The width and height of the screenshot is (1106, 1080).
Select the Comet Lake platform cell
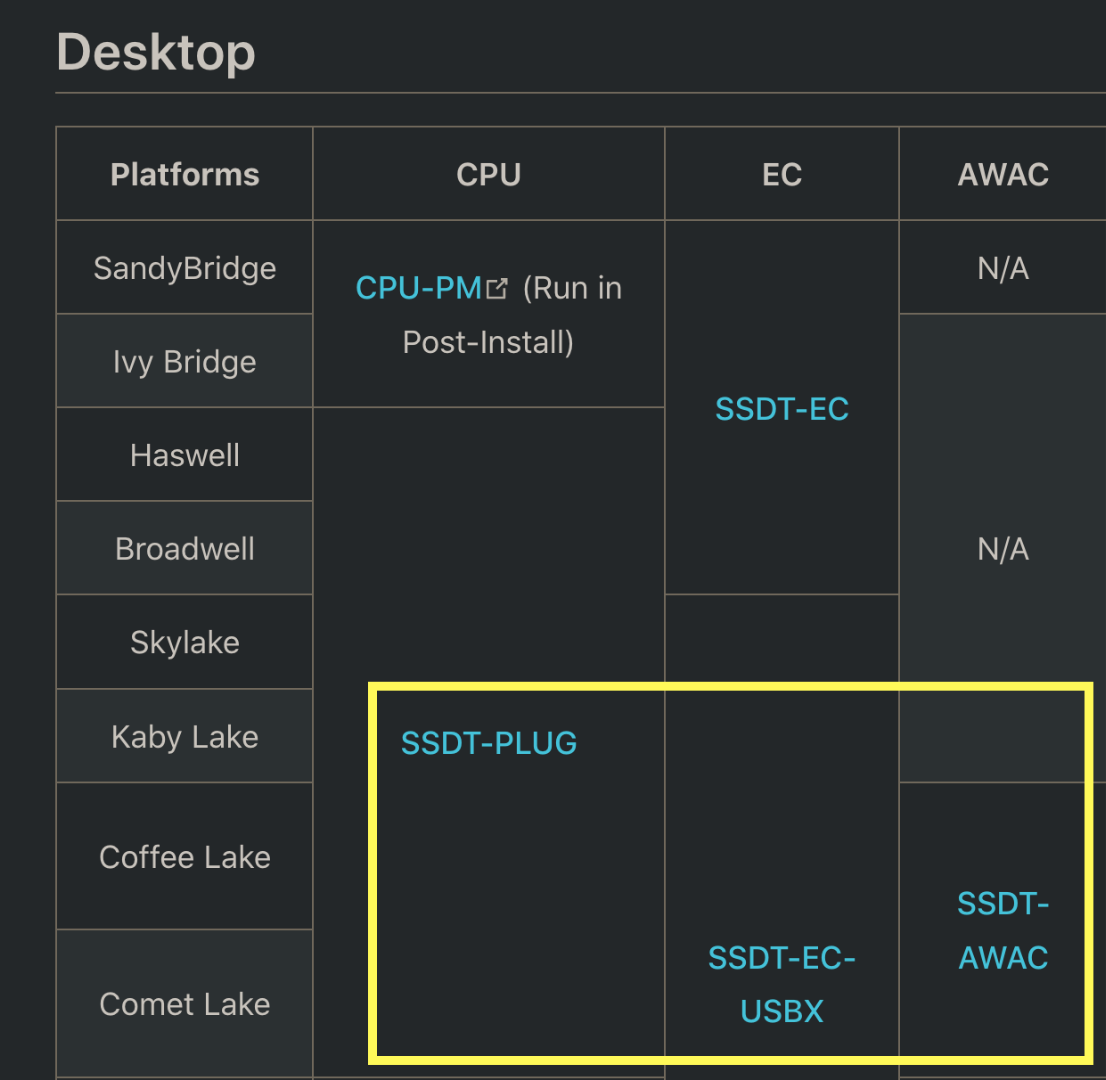click(185, 1004)
